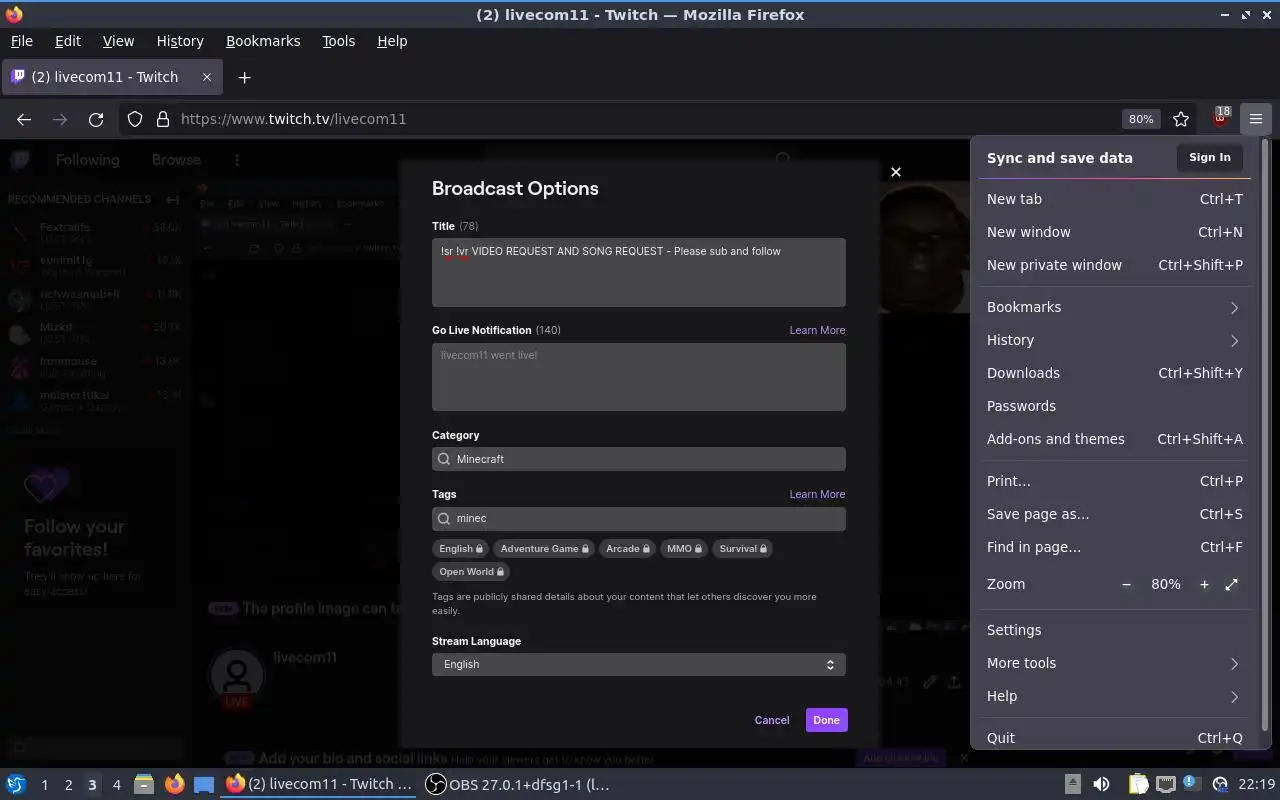This screenshot has width=1280, height=800.
Task: Click the stream Title text area
Action: coord(639,272)
